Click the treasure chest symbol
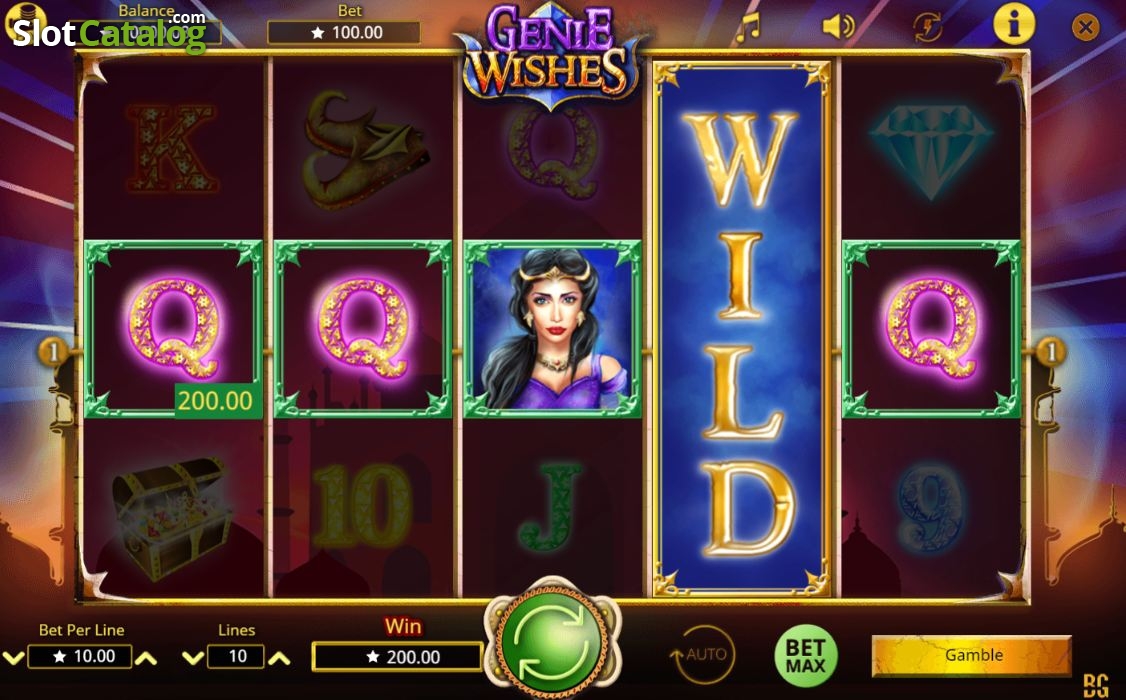The image size is (1126, 700). pos(172,515)
